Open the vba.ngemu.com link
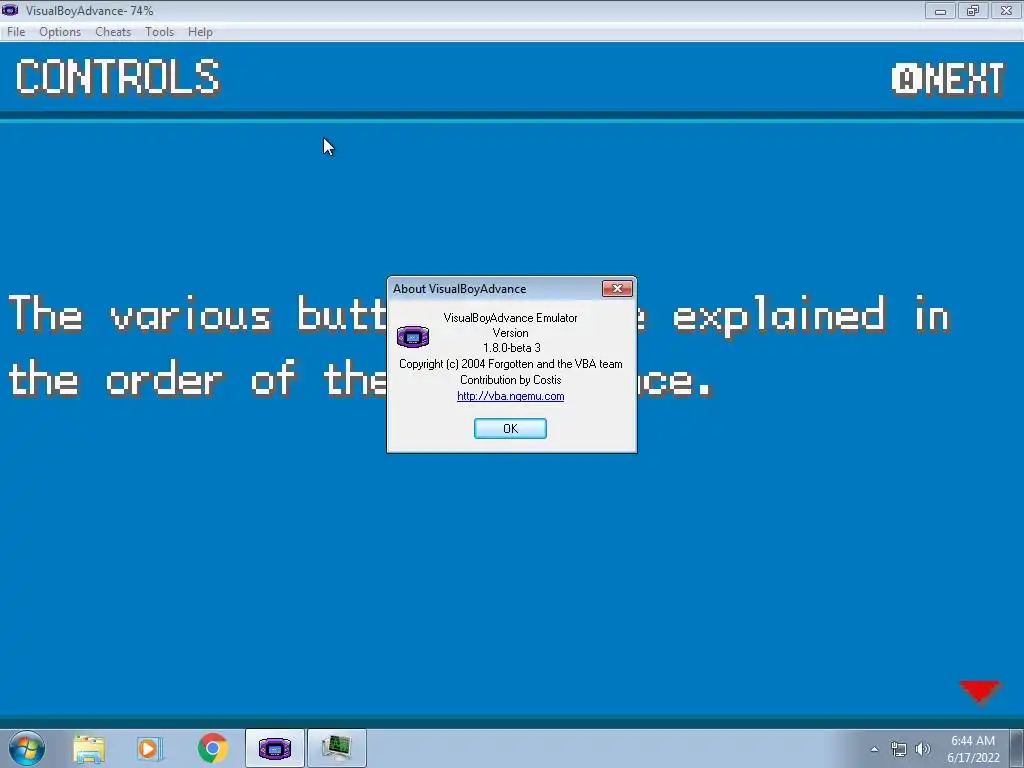 coord(511,396)
